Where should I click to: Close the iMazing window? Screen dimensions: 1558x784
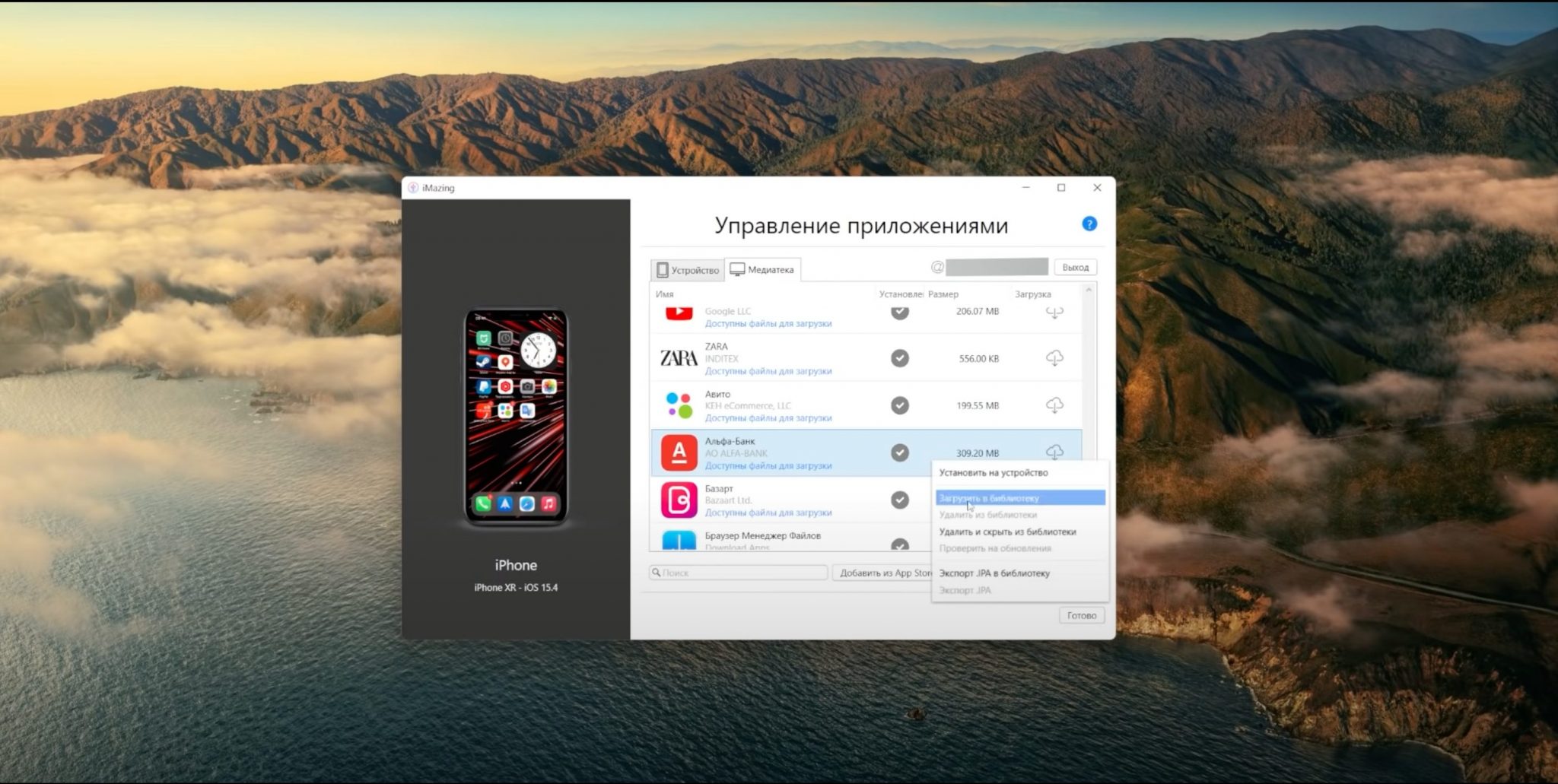pyautogui.click(x=1097, y=188)
